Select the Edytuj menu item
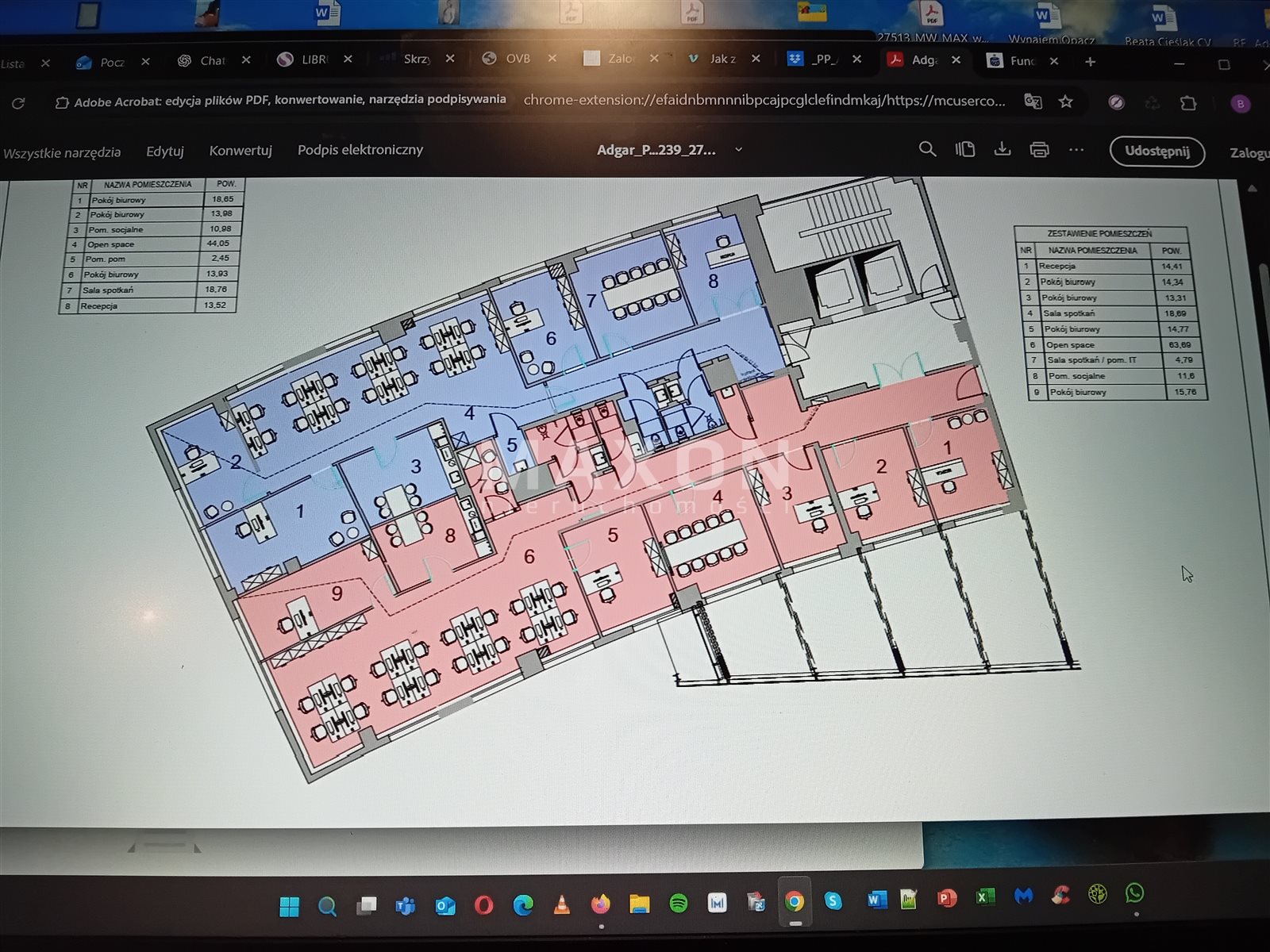Image resolution: width=1270 pixels, height=952 pixels. 164,151
